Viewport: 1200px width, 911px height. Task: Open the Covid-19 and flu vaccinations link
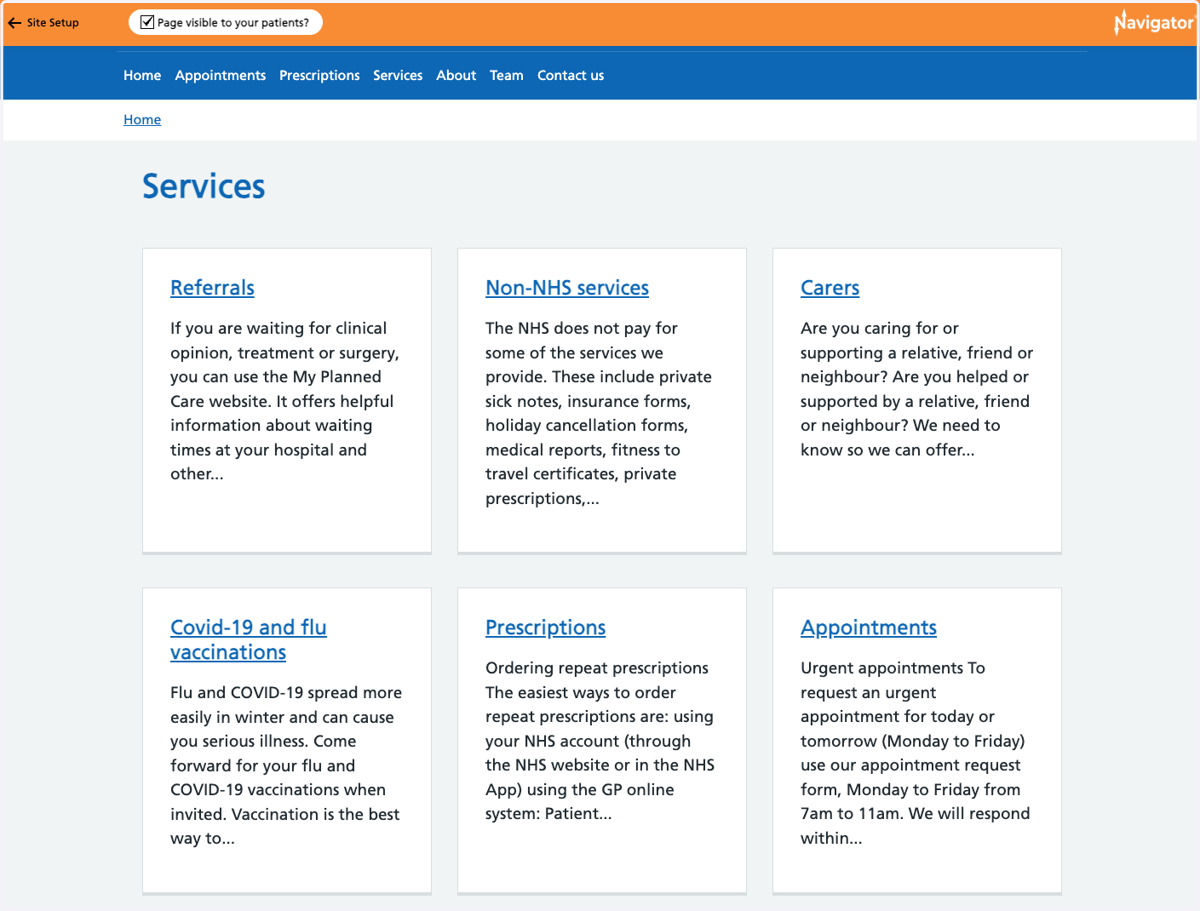pos(248,639)
